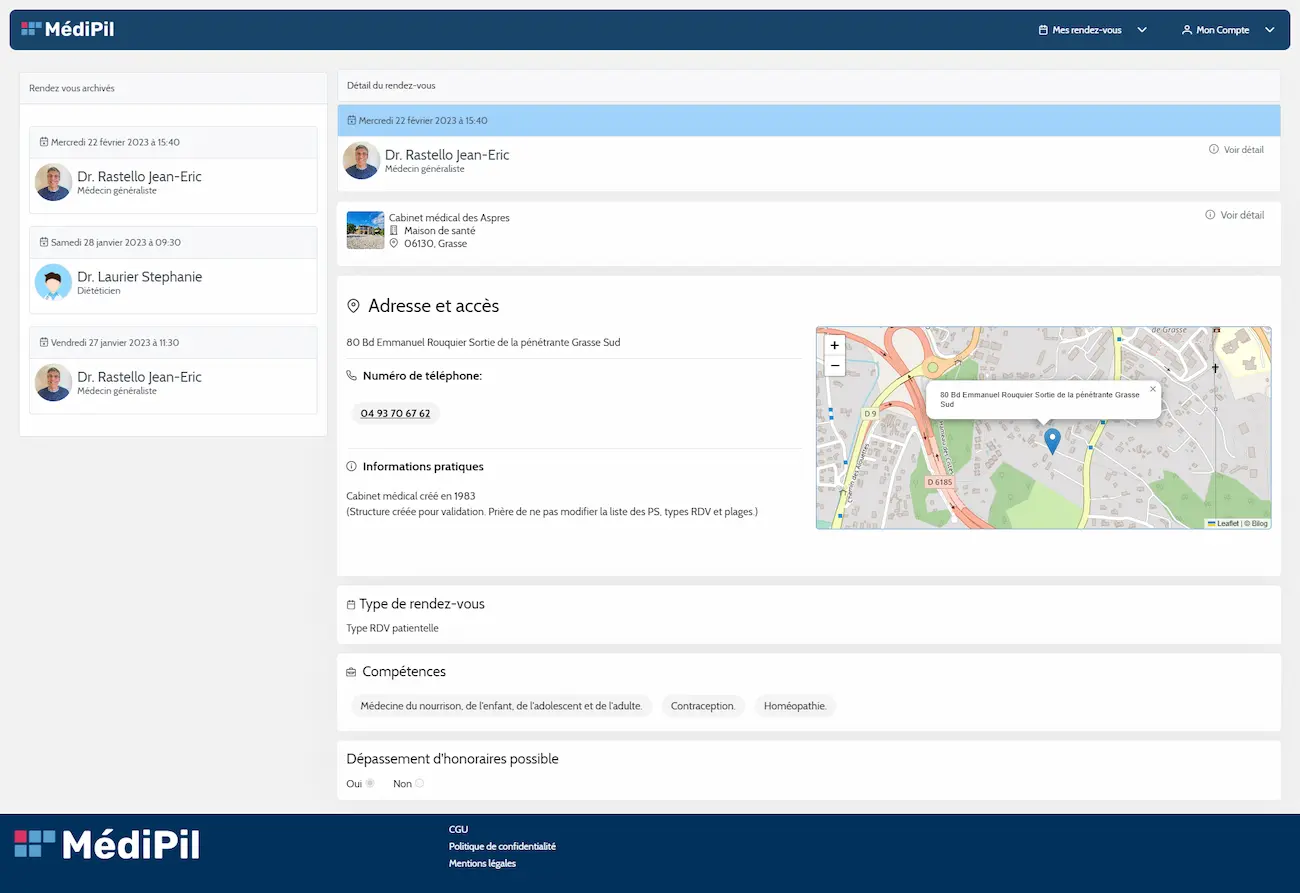This screenshot has width=1300, height=893.
Task: Select Non for dépassement d'honoraires
Action: coord(419,784)
